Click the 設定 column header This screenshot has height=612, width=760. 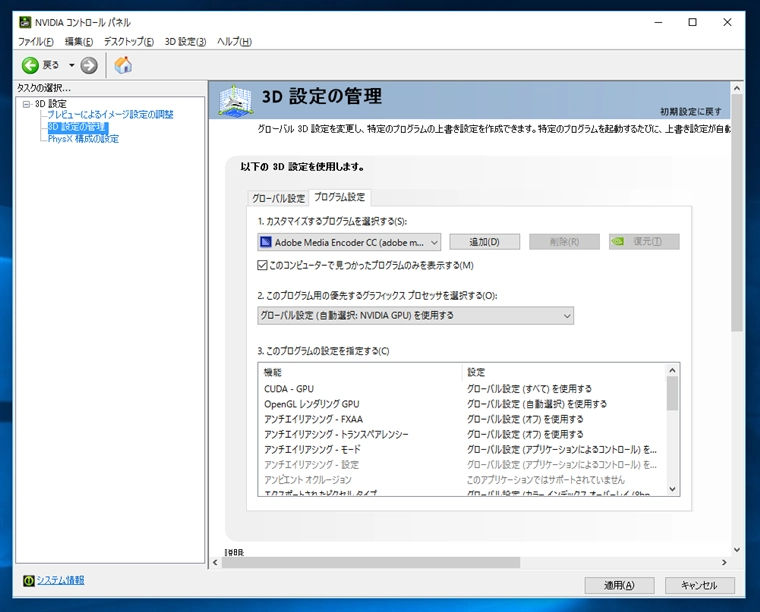coord(564,372)
